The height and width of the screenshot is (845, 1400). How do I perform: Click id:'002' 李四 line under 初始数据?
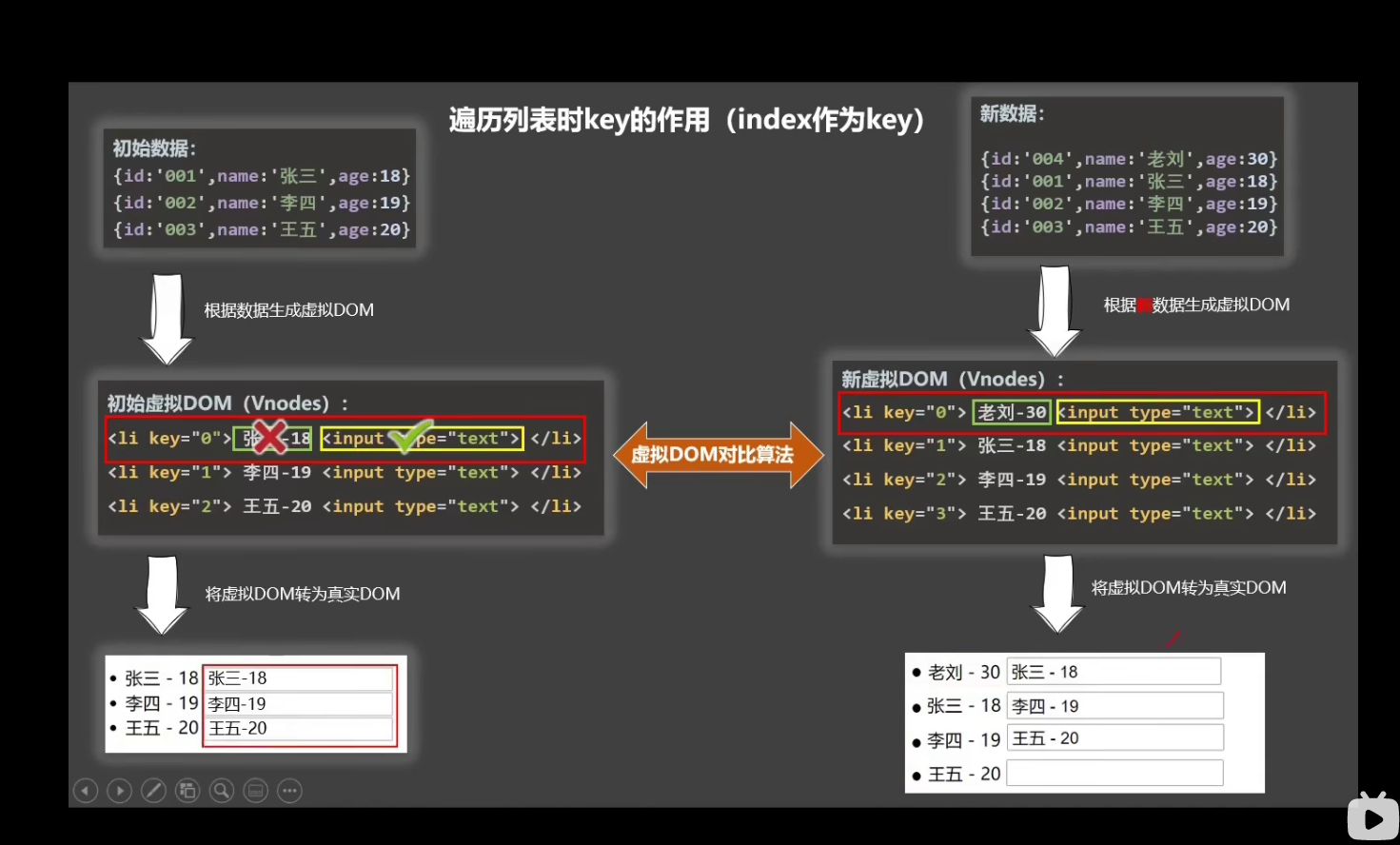tap(262, 203)
